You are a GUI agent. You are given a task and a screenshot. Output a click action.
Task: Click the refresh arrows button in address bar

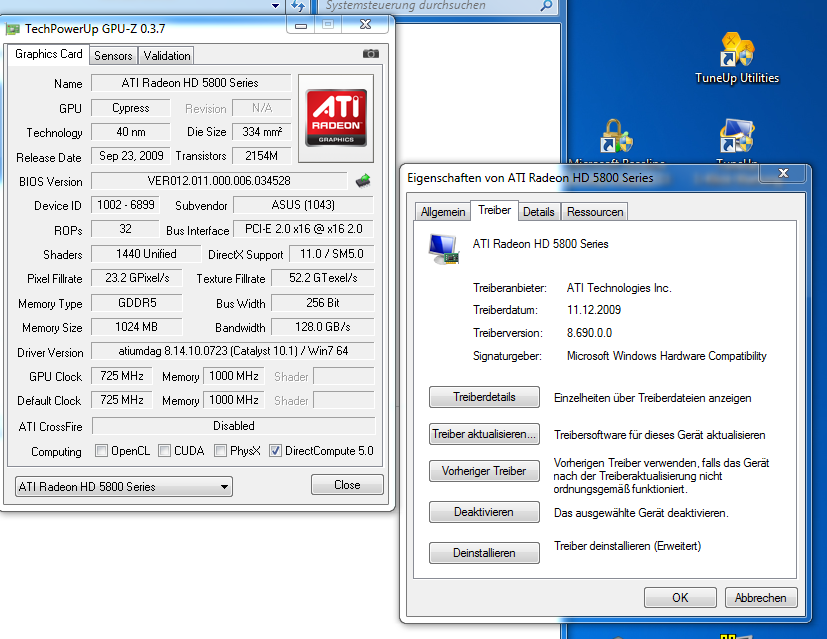click(x=298, y=6)
